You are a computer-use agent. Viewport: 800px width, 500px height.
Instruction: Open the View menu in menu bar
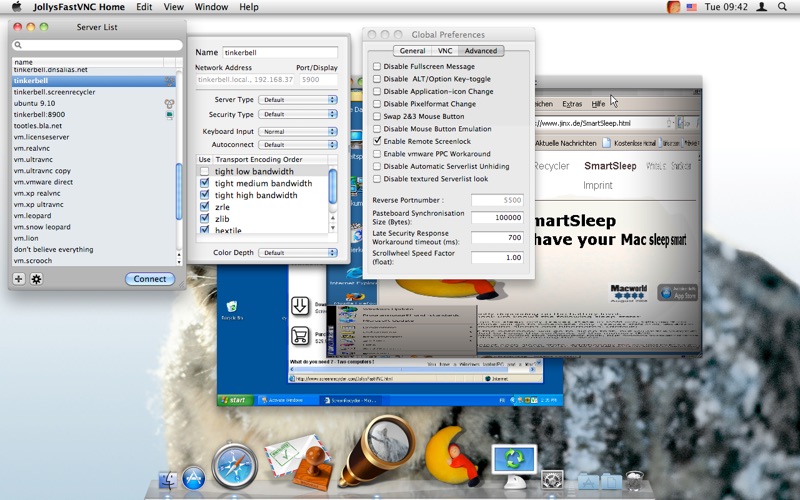point(173,7)
